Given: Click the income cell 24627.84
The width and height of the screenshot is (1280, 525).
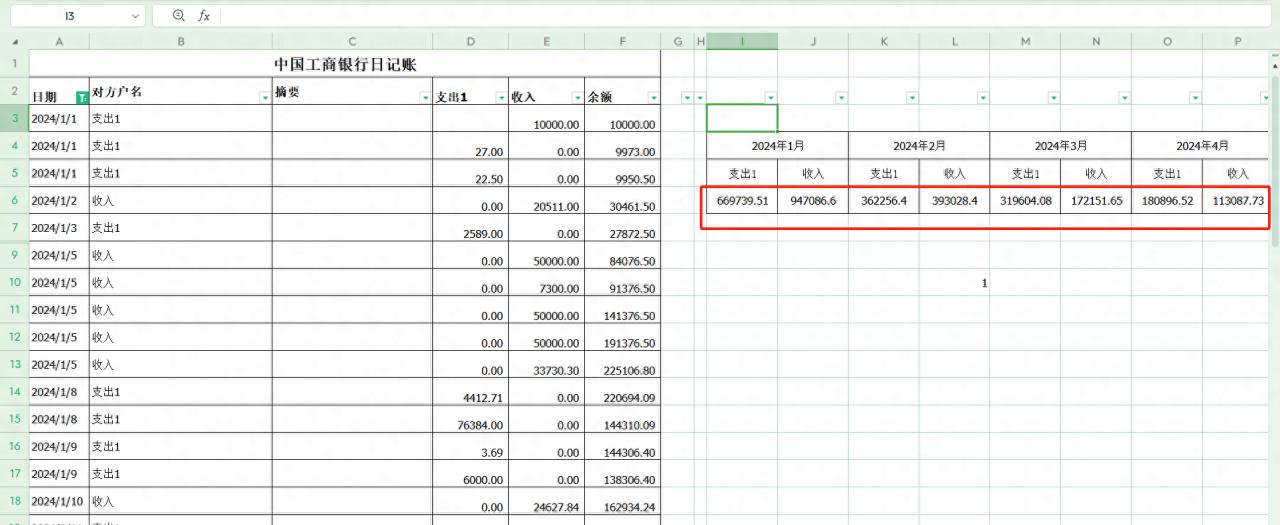Looking at the screenshot, I should tap(546, 500).
